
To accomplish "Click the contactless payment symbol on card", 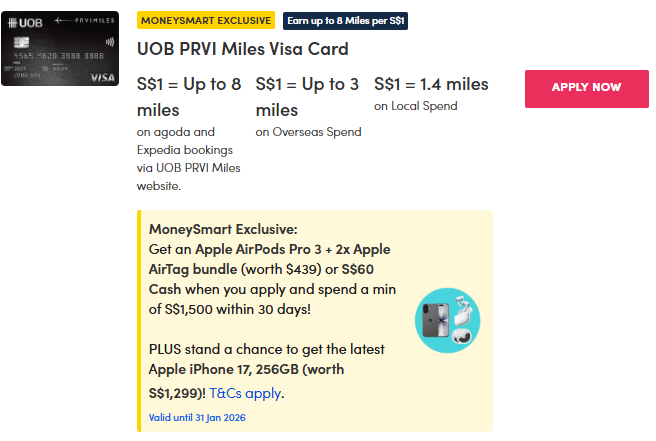I will tap(106, 44).
